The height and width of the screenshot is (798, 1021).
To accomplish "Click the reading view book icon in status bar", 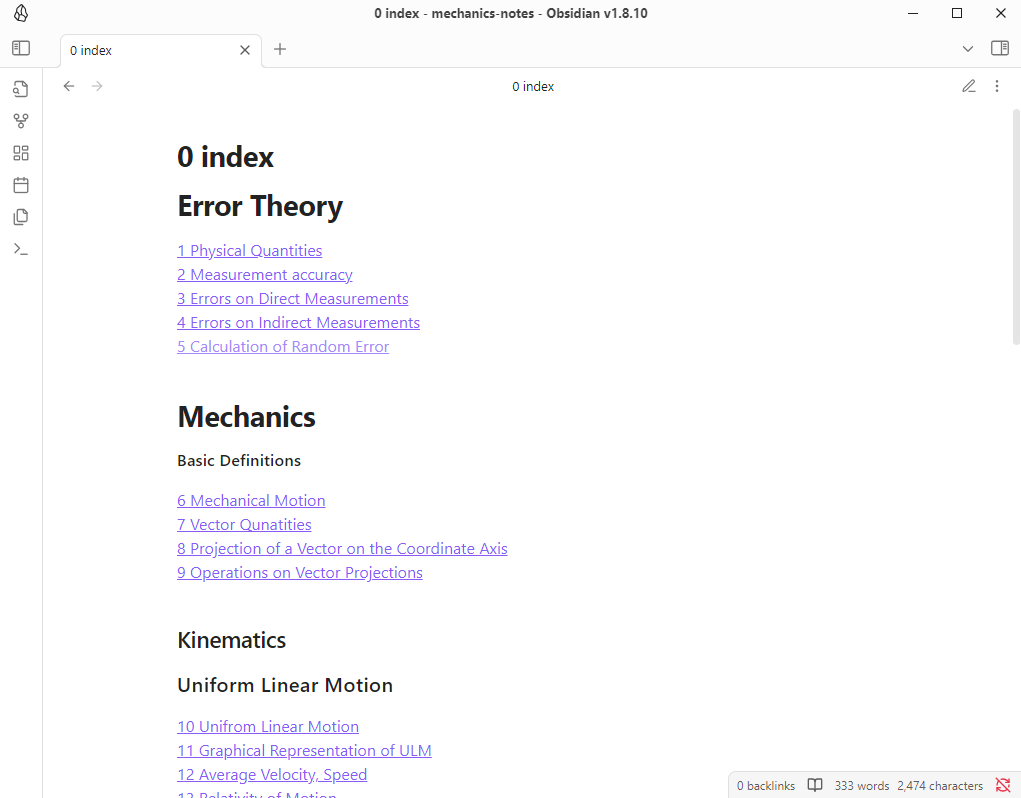I will [x=815, y=785].
